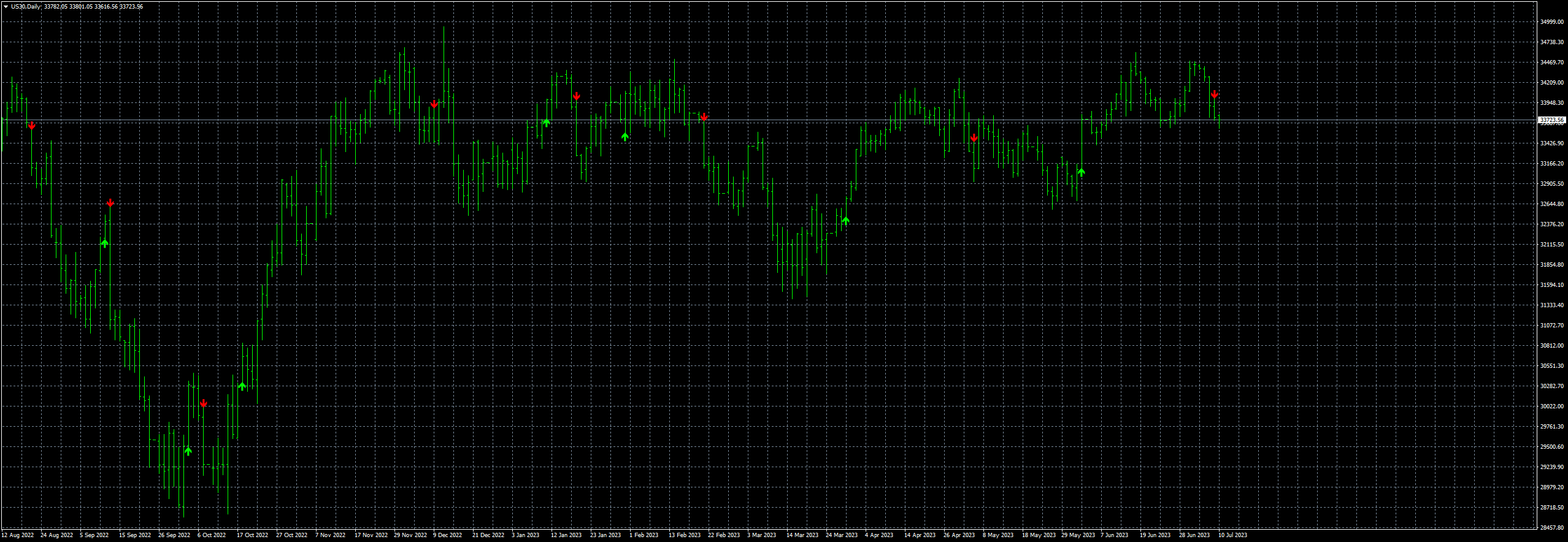Screen dimensions: 1568x542
Task: Click the 13 Feb 2023 date label
Action: (685, 535)
